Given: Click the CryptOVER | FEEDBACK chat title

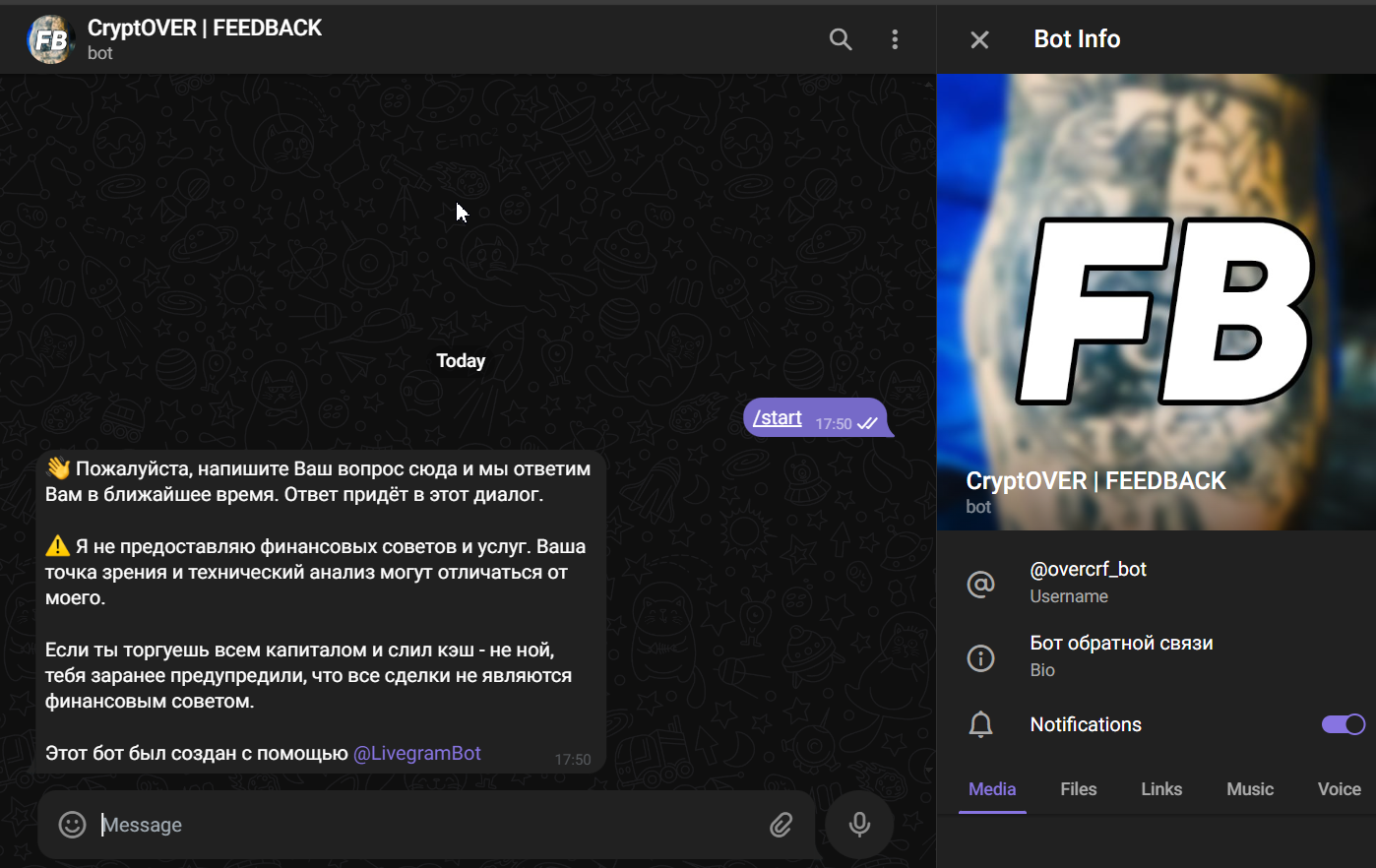Looking at the screenshot, I should pos(205,28).
